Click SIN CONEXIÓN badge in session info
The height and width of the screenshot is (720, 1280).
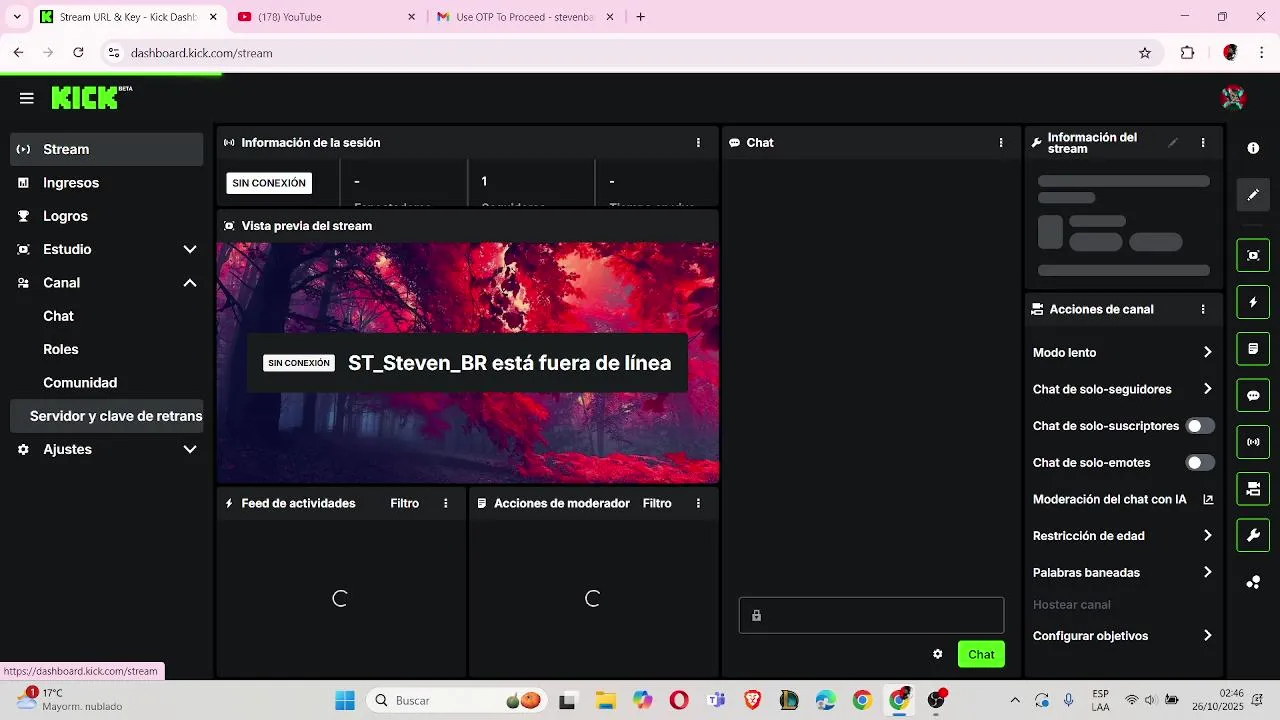269,183
